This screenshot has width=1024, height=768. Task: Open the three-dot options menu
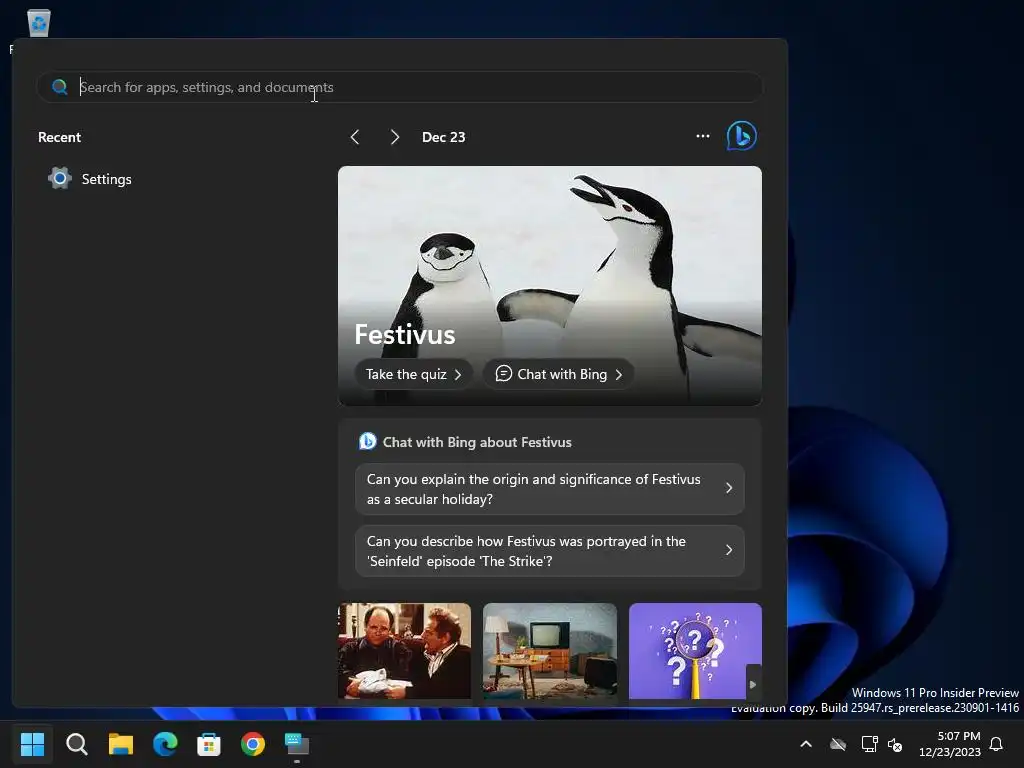(x=703, y=136)
